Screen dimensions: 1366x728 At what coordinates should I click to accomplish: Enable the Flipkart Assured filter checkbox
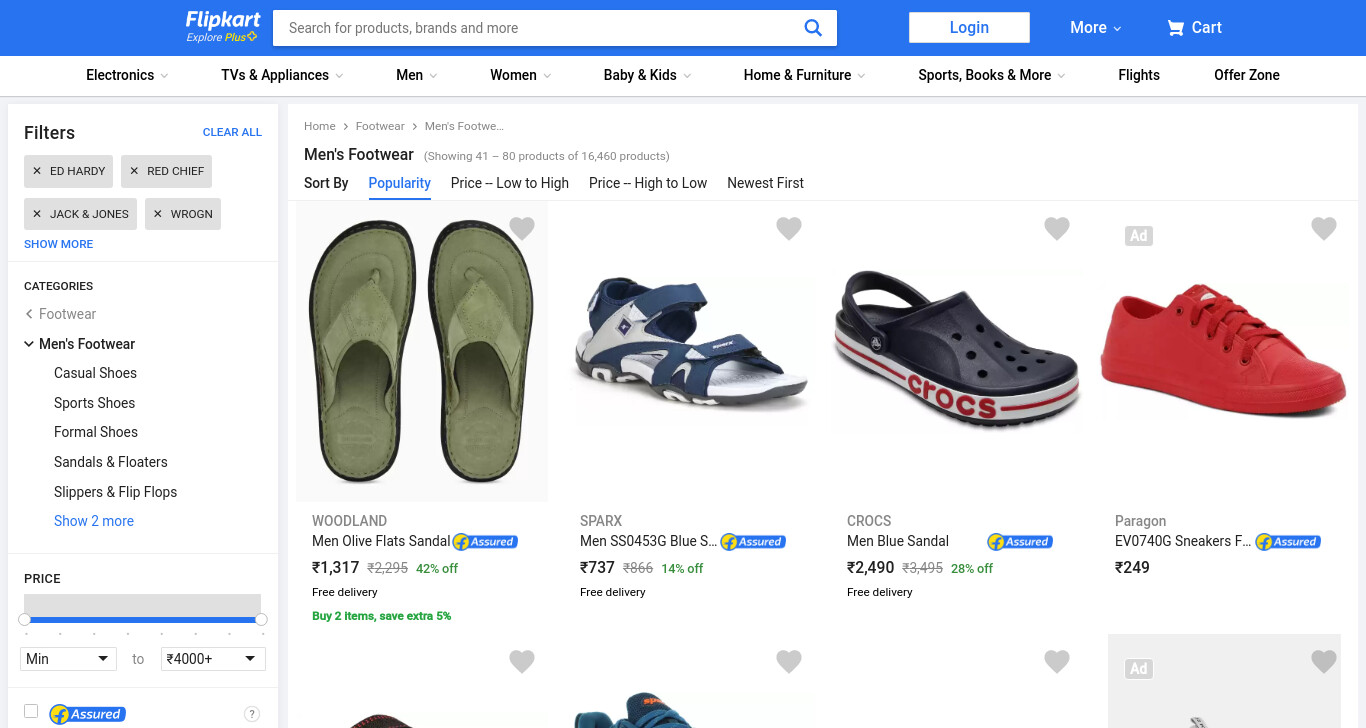[x=31, y=711]
